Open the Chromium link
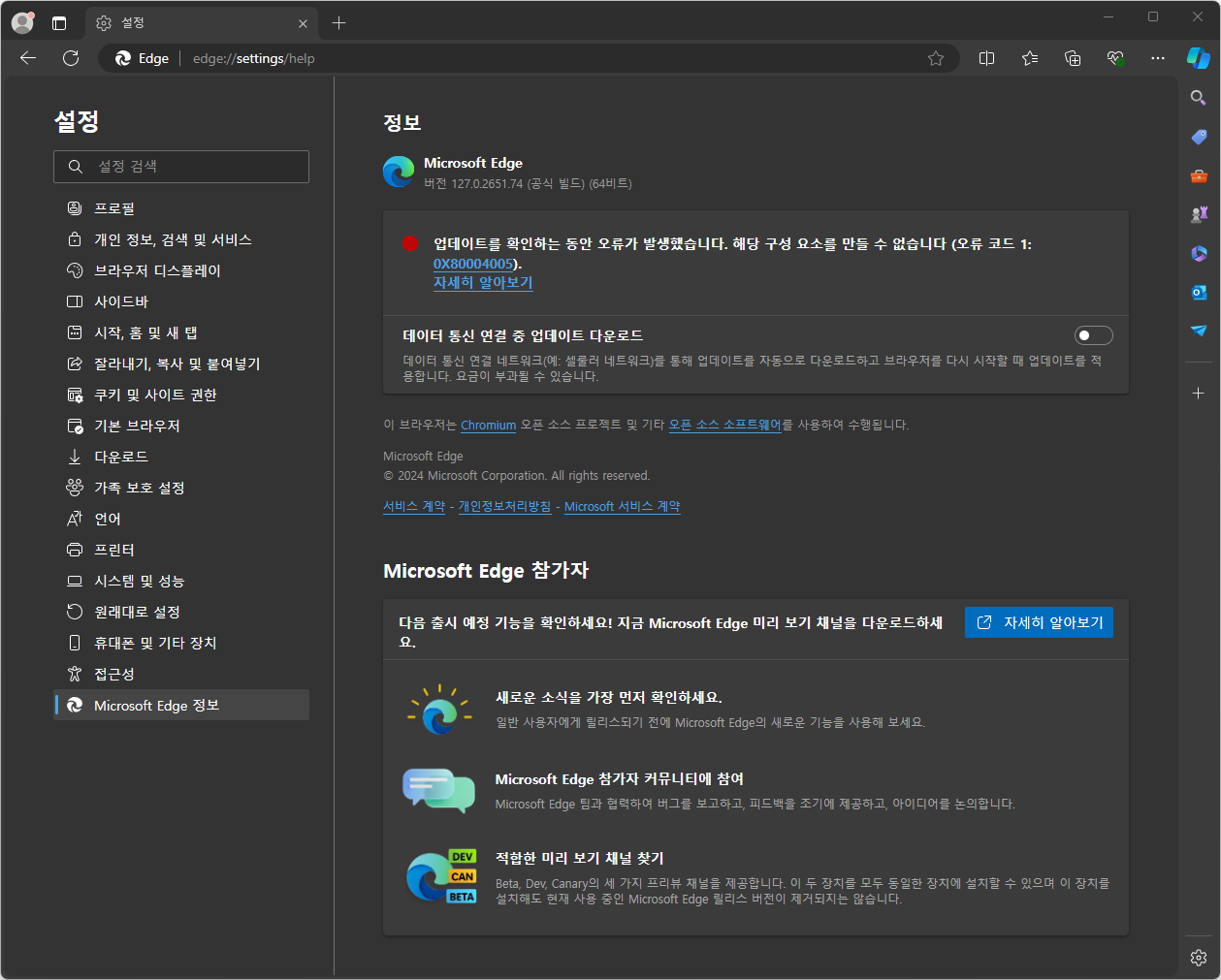Viewport: 1221px width, 980px height. pyautogui.click(x=488, y=425)
